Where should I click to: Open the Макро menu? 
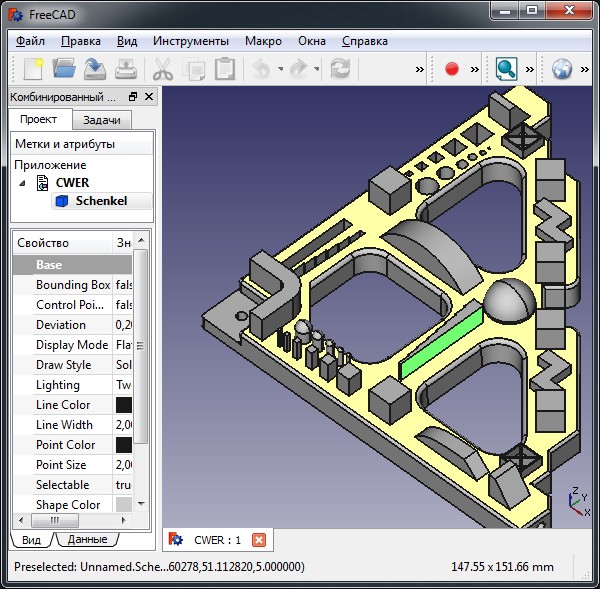263,41
